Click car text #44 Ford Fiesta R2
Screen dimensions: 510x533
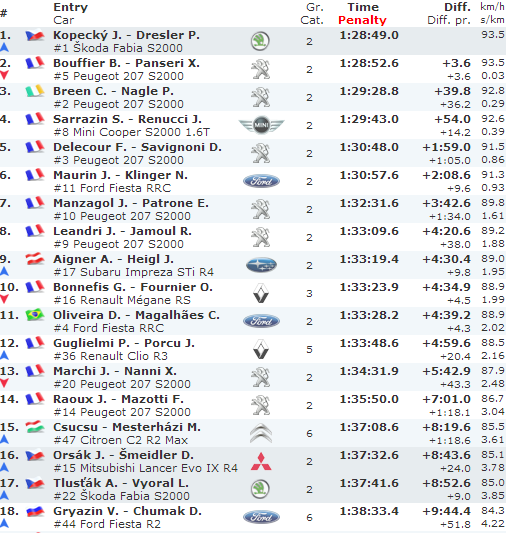coord(107,524)
